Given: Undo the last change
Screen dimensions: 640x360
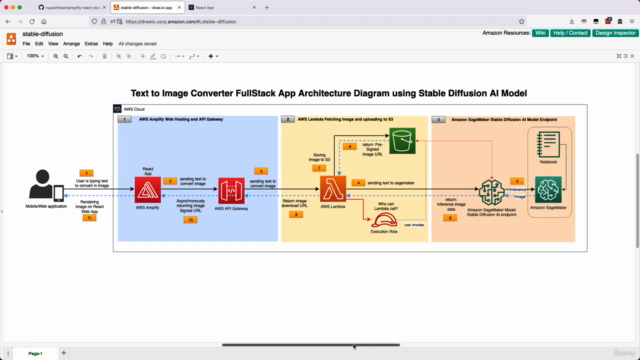Looking at the screenshot, I should coord(80,56).
